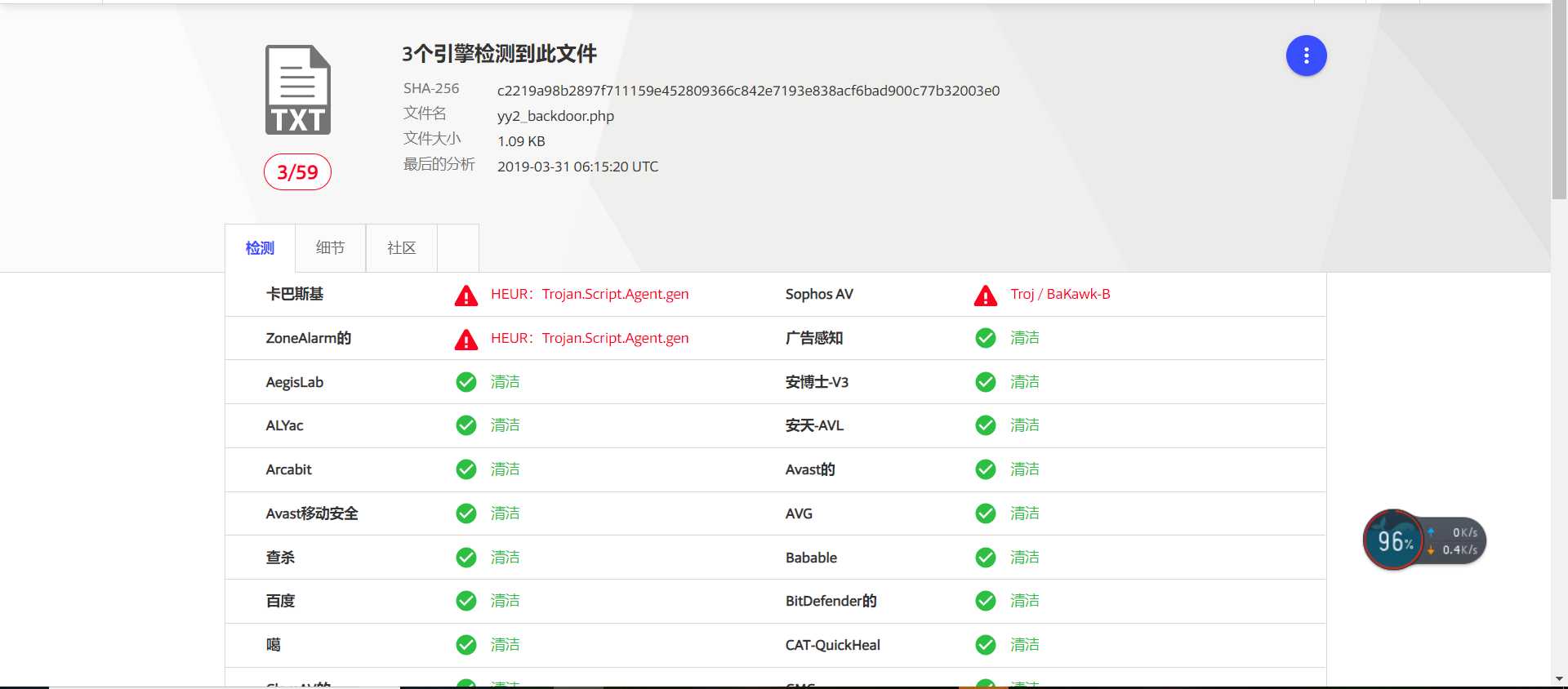Click the heading 3个引擎检测到此文件

click(x=499, y=54)
